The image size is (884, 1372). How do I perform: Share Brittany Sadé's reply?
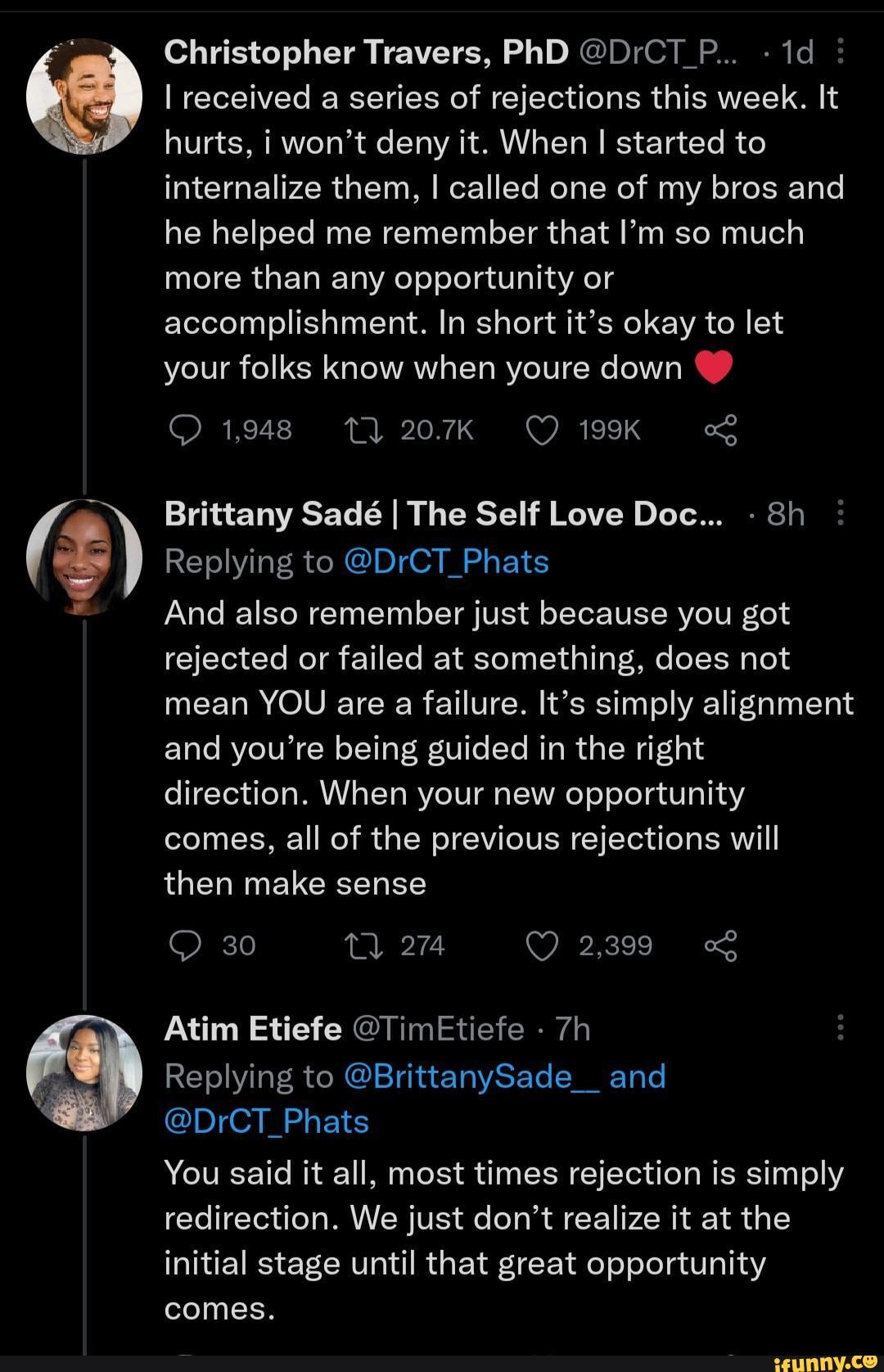720,946
